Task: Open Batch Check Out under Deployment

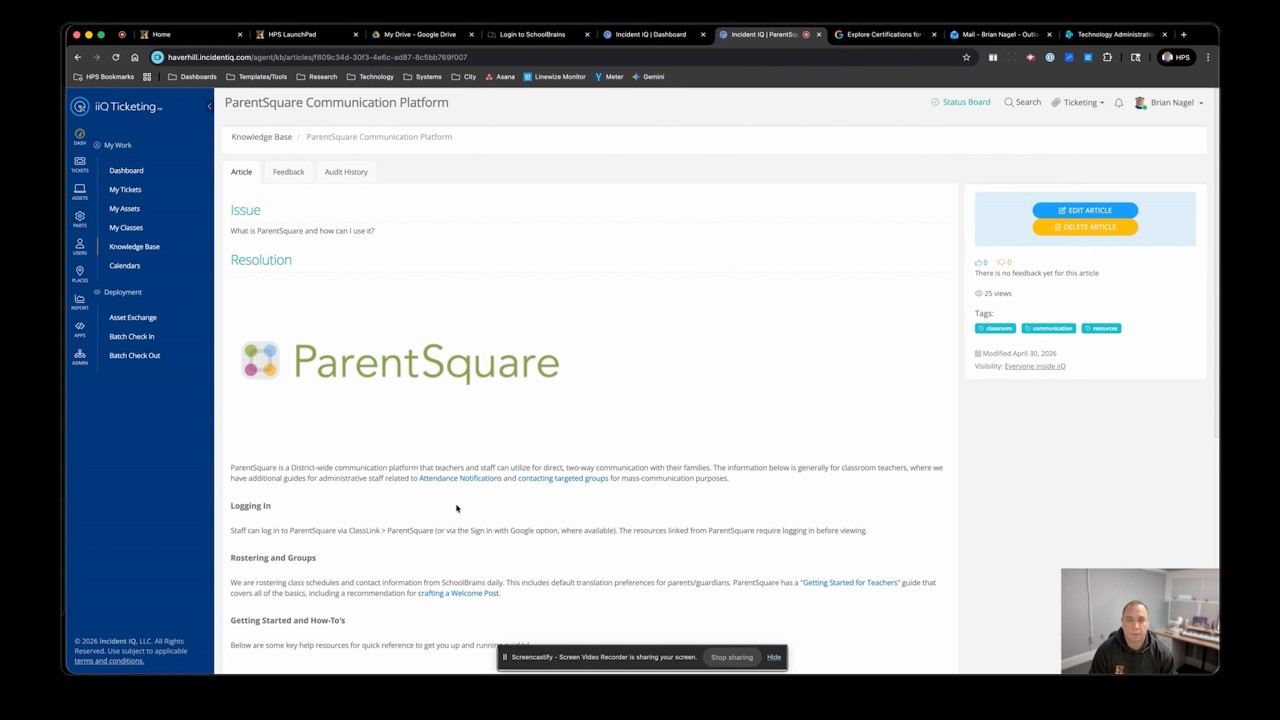Action: (134, 356)
